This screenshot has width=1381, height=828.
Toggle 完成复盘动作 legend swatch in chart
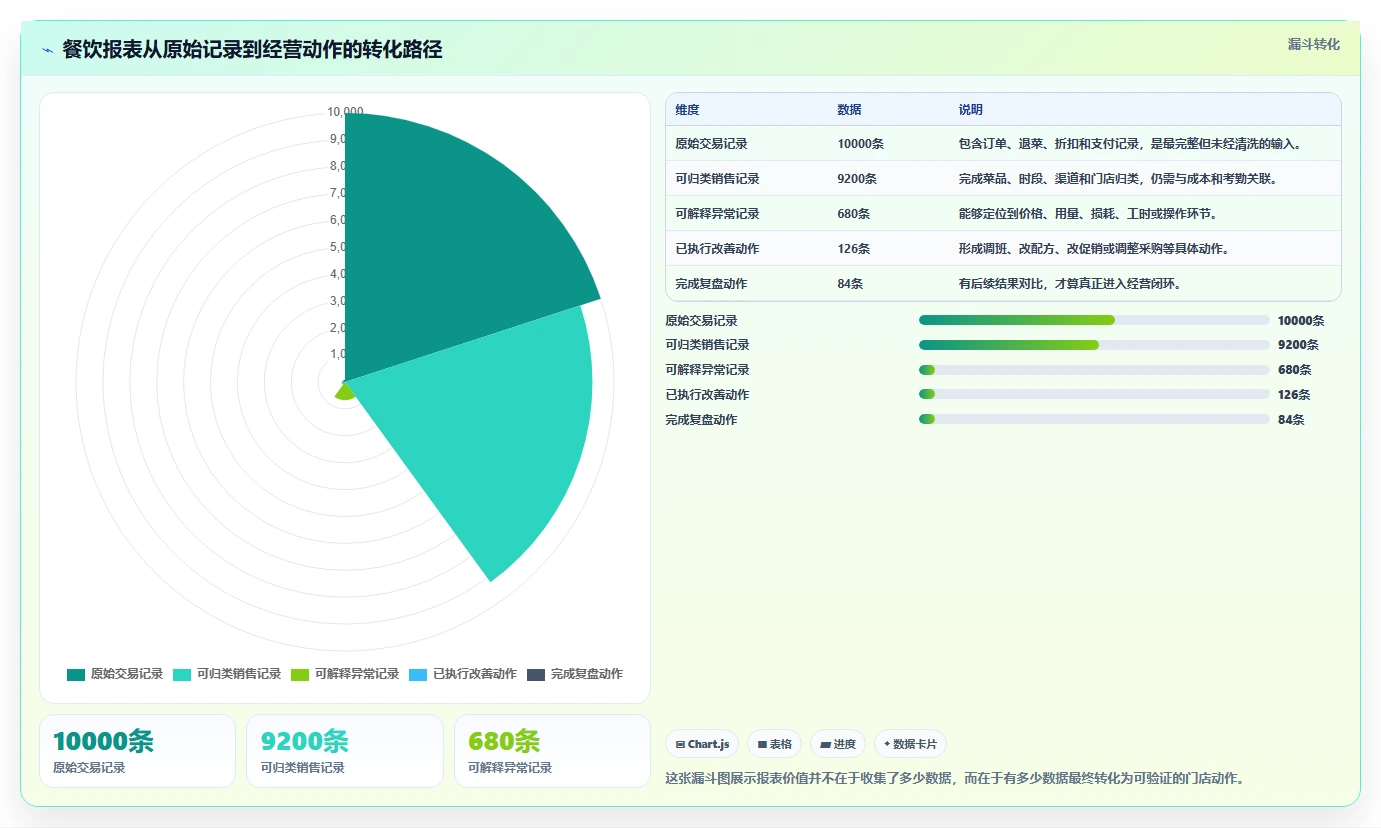click(x=536, y=674)
